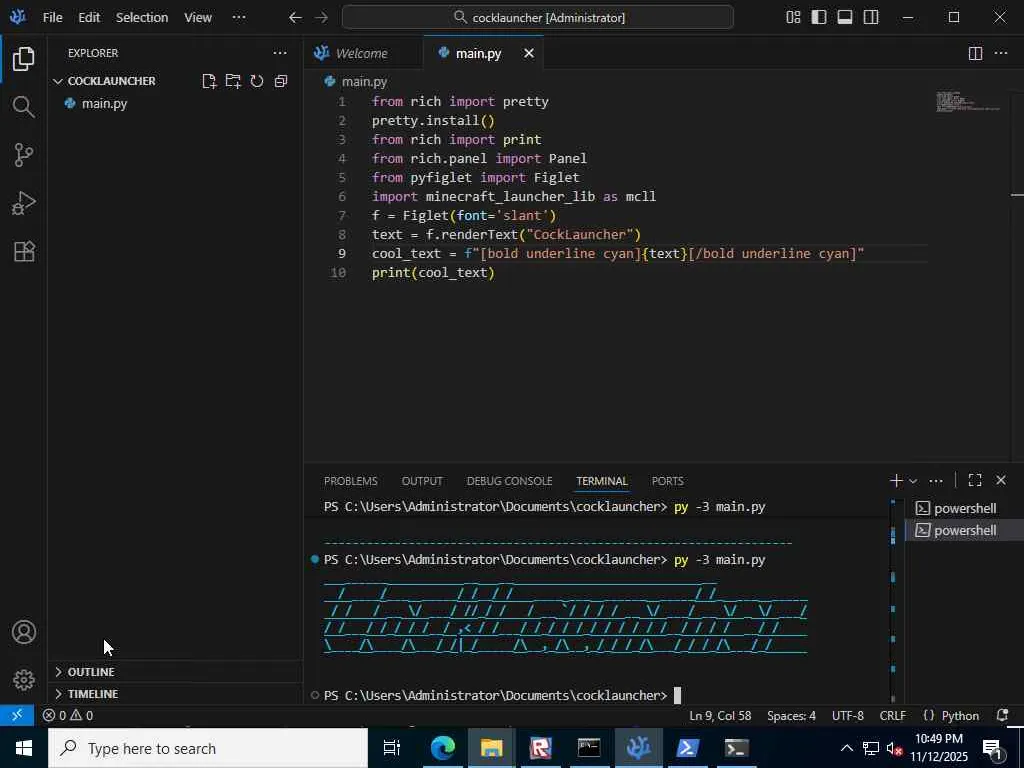The image size is (1024, 768).
Task: Open the Edit menu
Action: coord(89,18)
